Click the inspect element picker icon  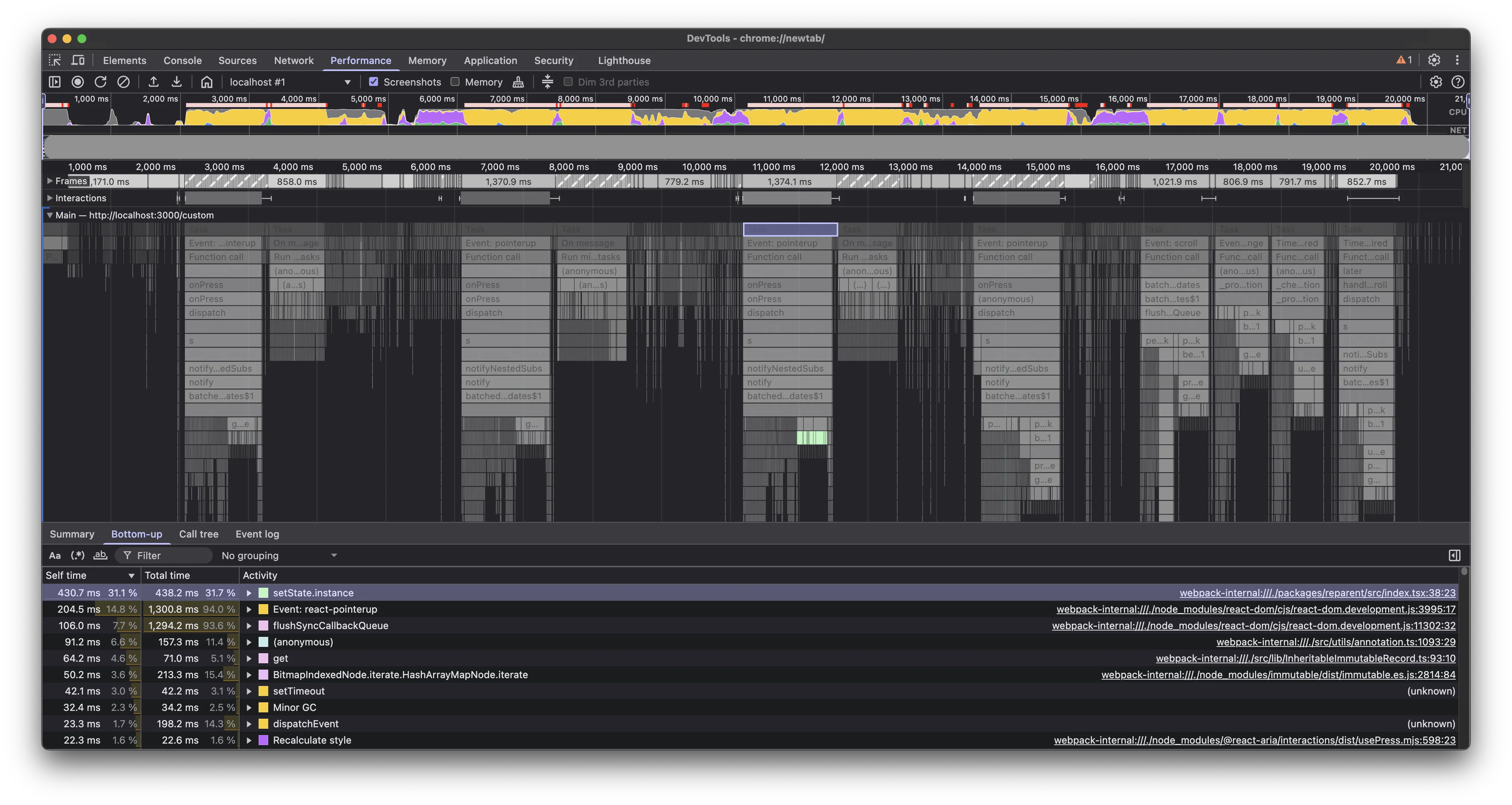point(55,60)
